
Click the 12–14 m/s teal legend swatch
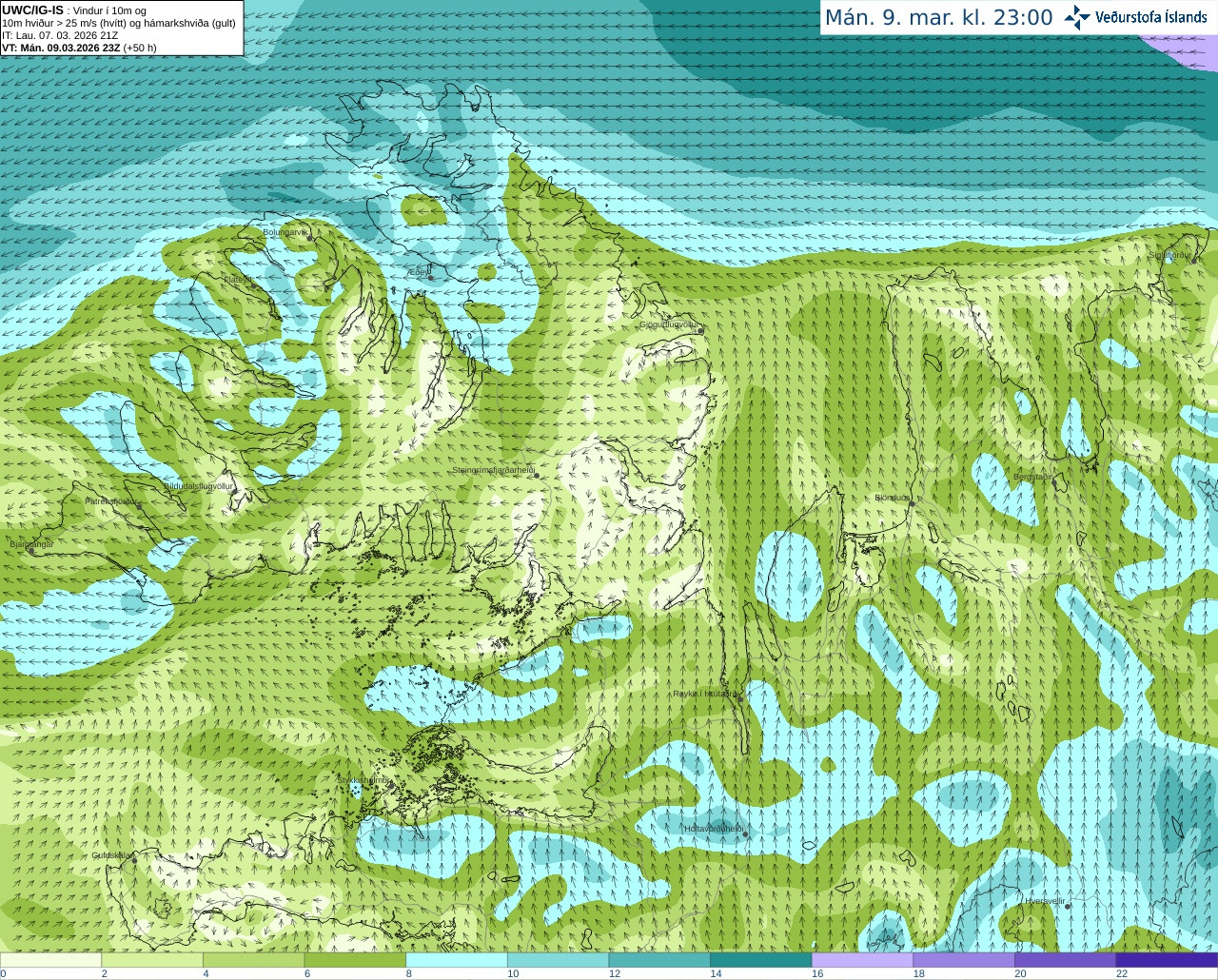pos(659,960)
